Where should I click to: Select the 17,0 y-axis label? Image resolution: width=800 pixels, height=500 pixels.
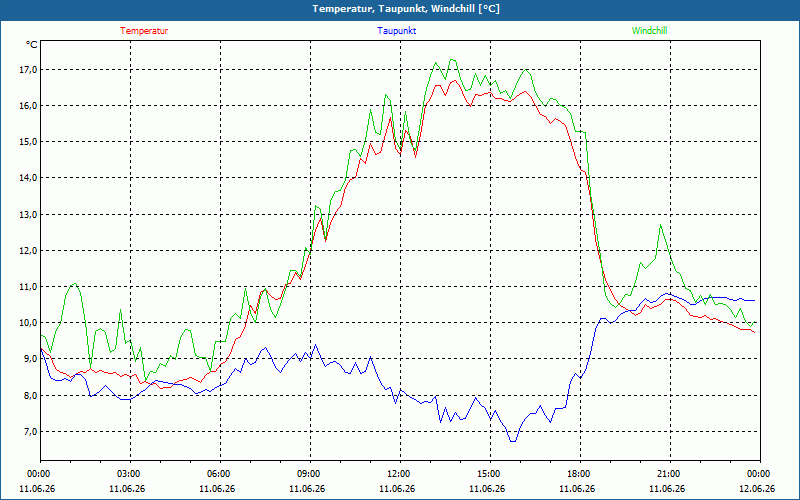tap(27, 69)
